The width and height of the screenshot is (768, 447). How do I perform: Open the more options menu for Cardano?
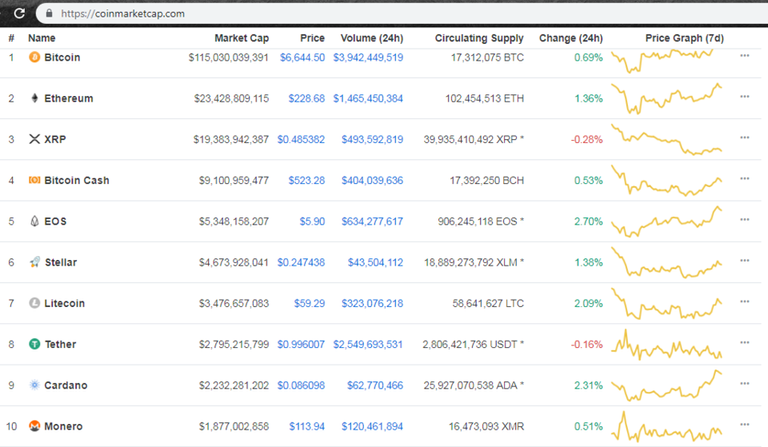(744, 384)
